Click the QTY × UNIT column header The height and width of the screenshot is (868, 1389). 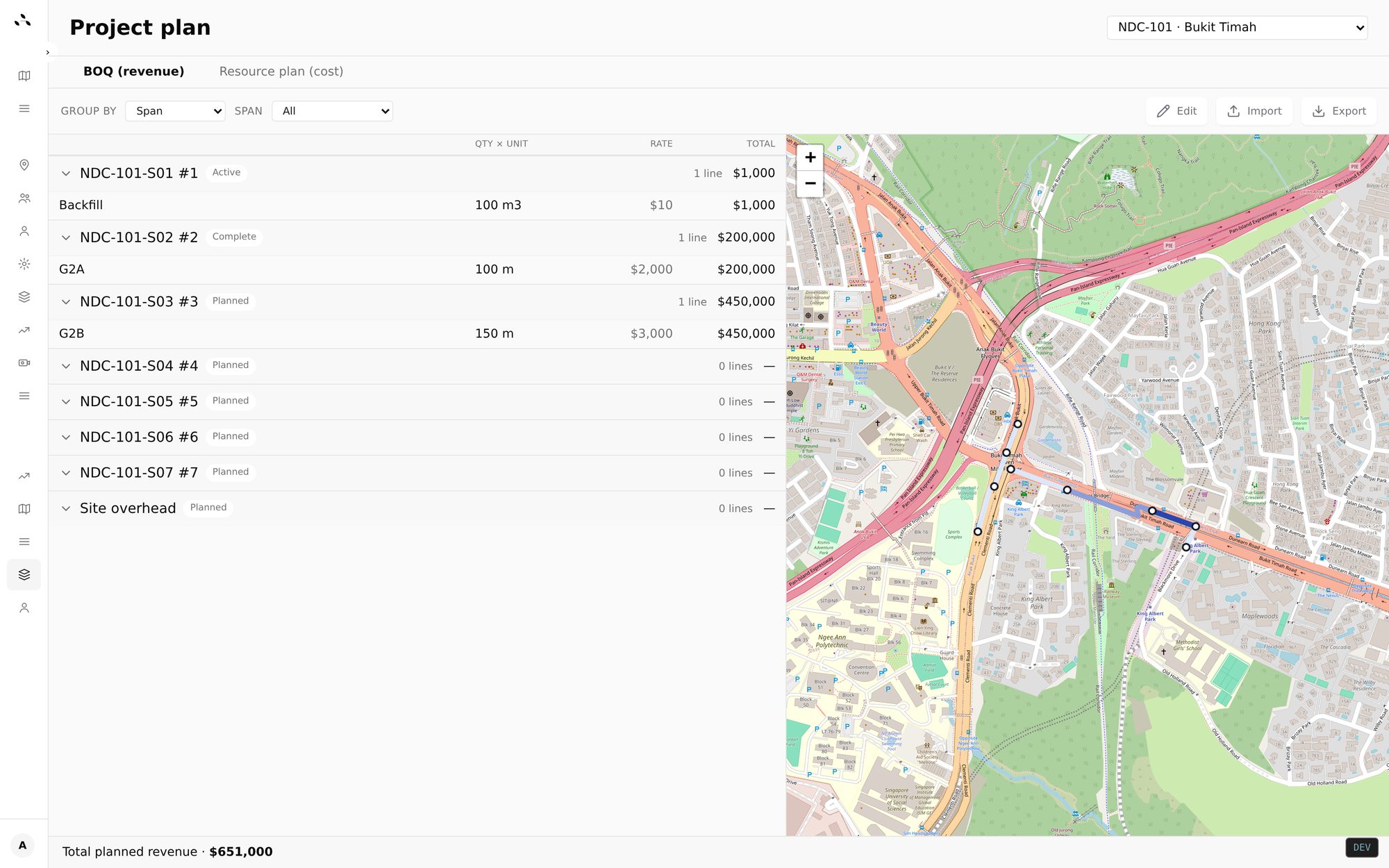tap(501, 144)
